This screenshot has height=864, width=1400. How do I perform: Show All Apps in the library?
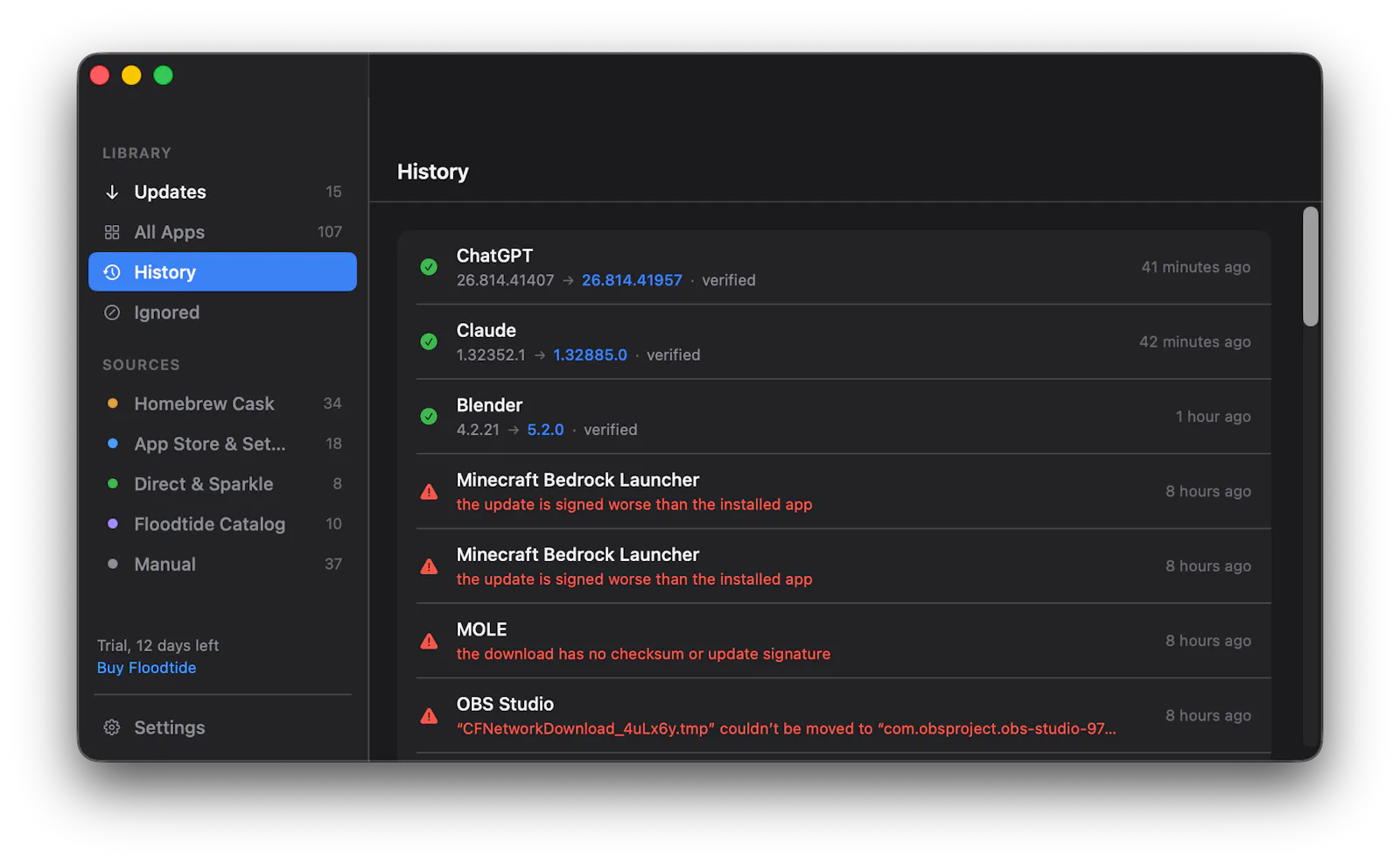click(222, 232)
